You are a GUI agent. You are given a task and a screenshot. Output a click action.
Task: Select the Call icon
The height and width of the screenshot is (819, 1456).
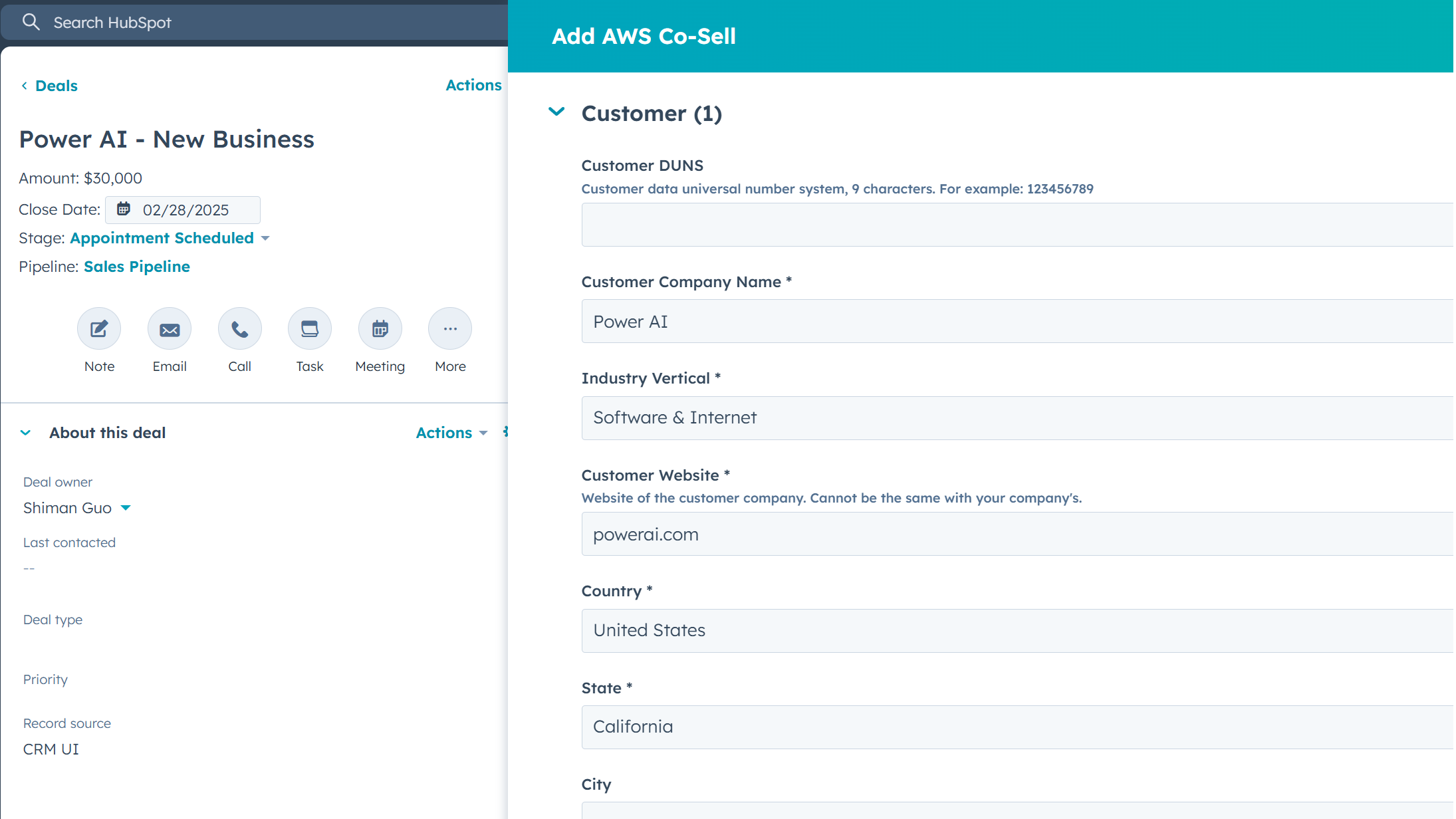point(239,328)
